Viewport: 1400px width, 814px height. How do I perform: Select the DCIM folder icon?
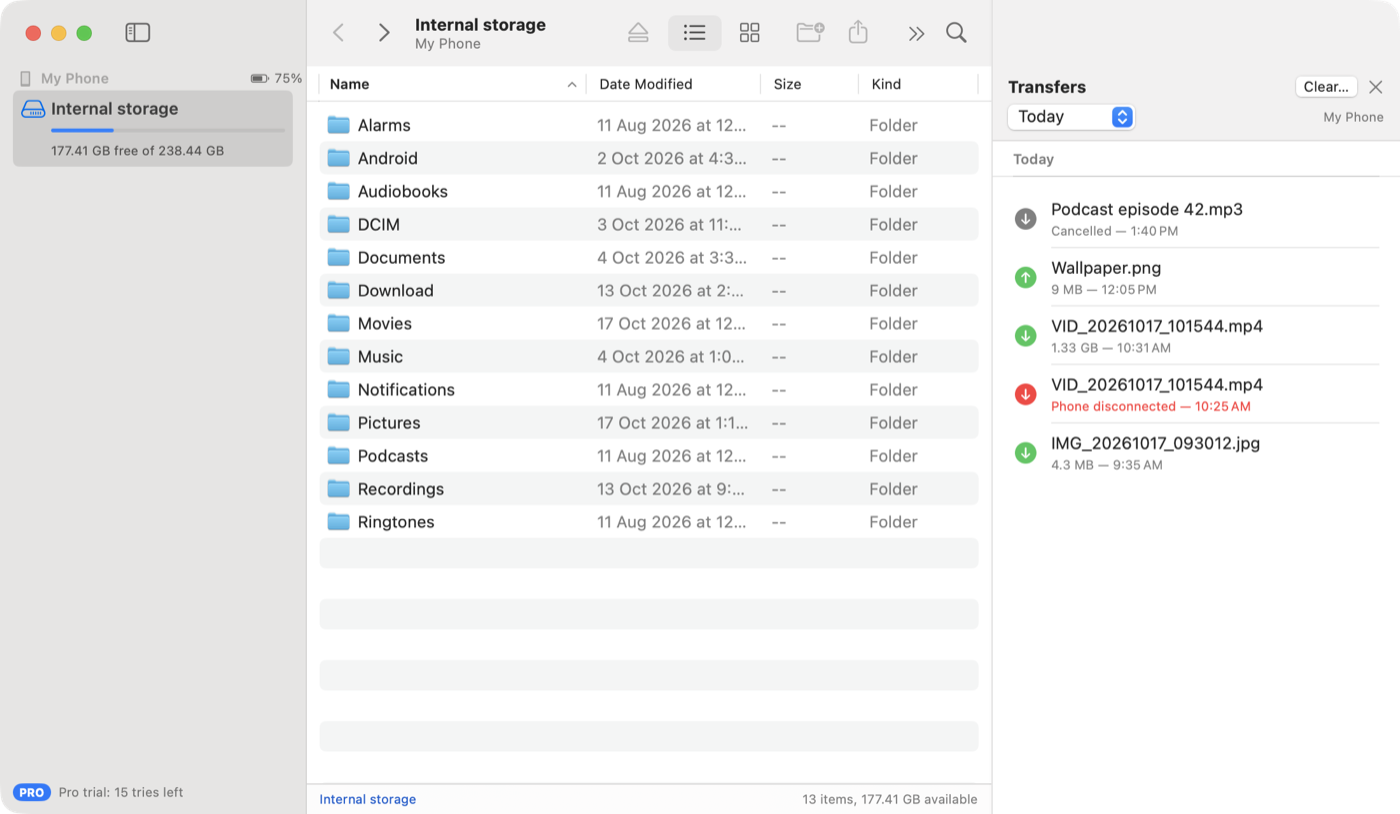[x=339, y=224]
